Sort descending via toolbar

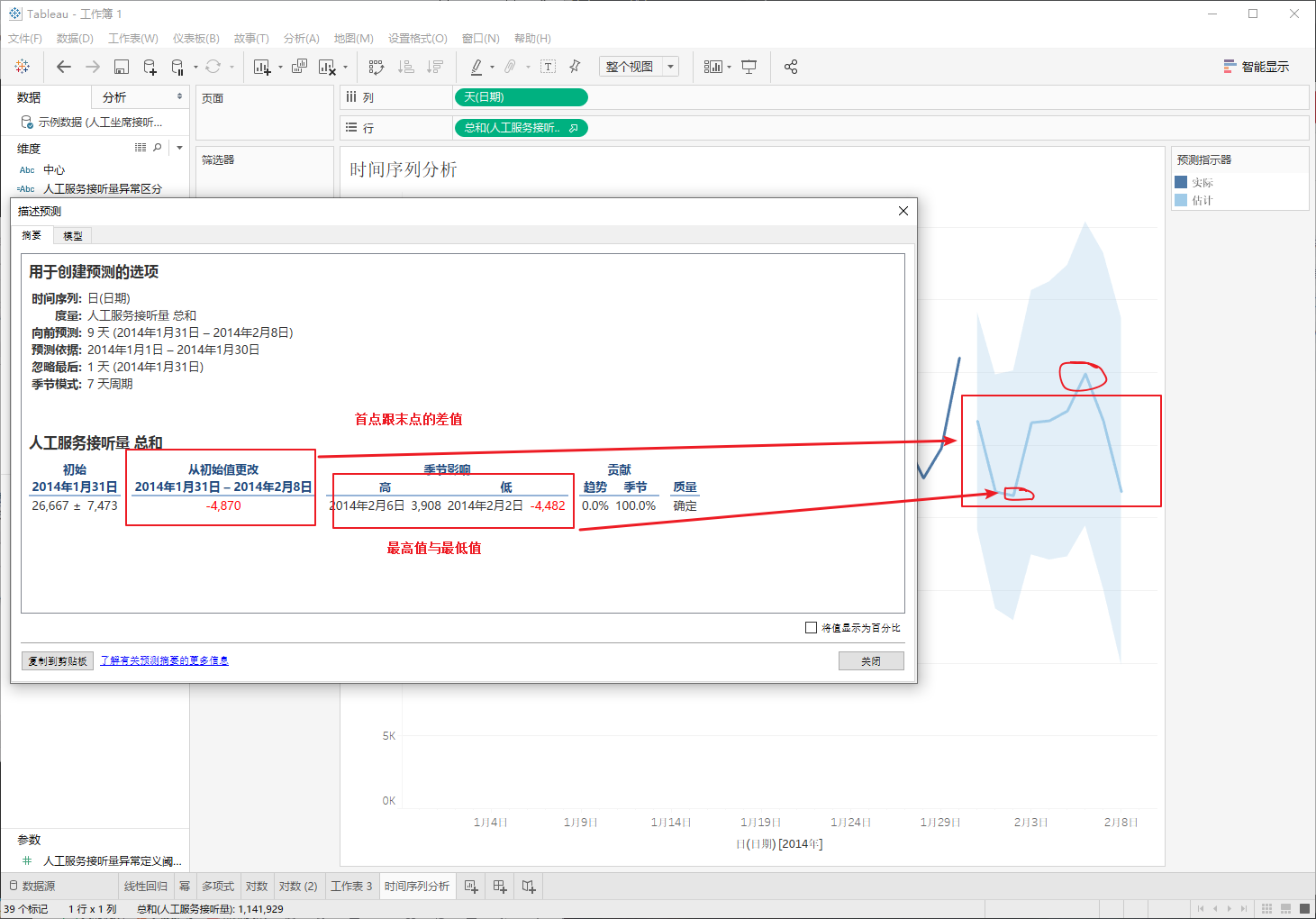(435, 67)
